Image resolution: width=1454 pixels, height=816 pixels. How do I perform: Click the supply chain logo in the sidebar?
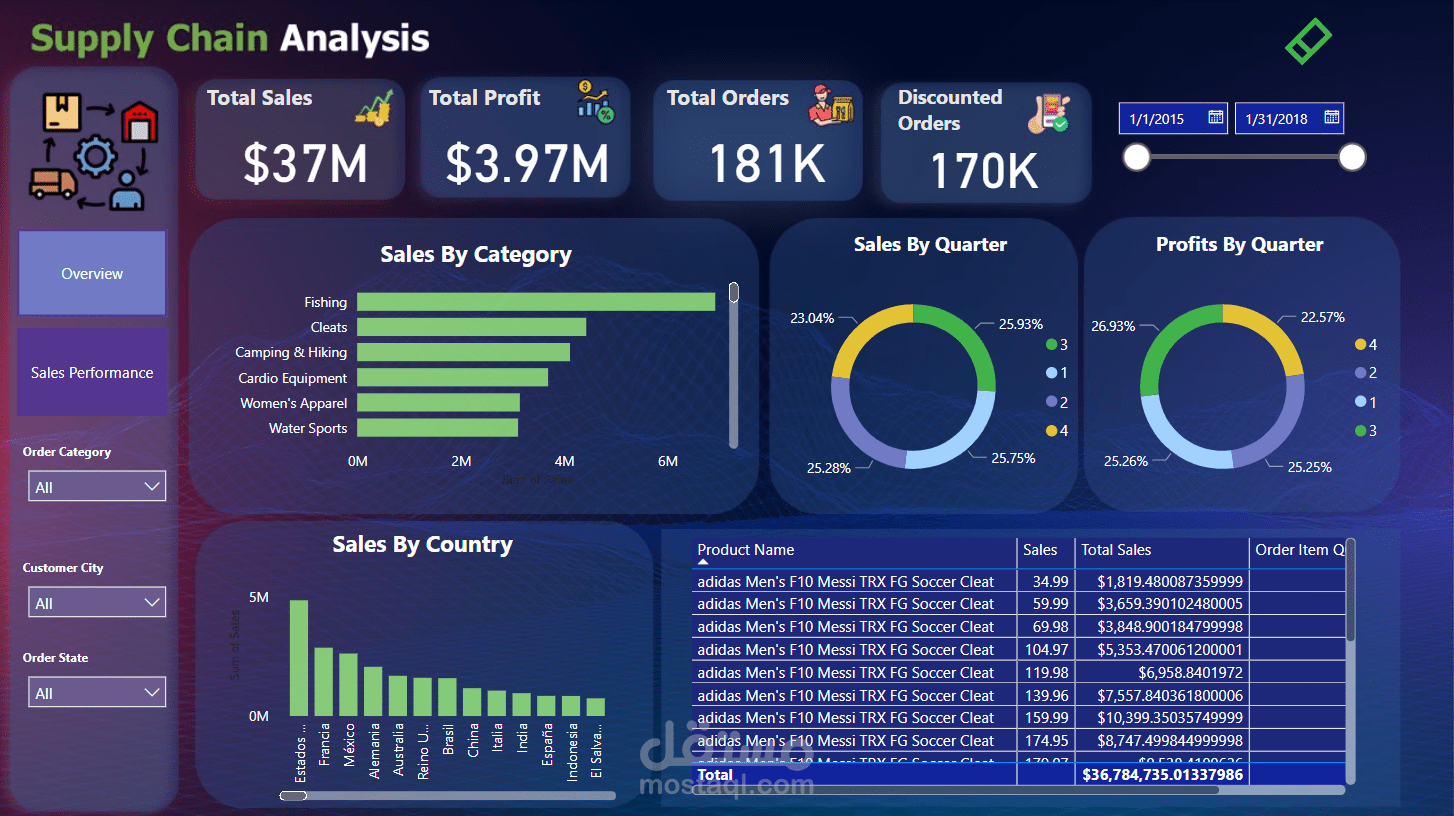[91, 148]
